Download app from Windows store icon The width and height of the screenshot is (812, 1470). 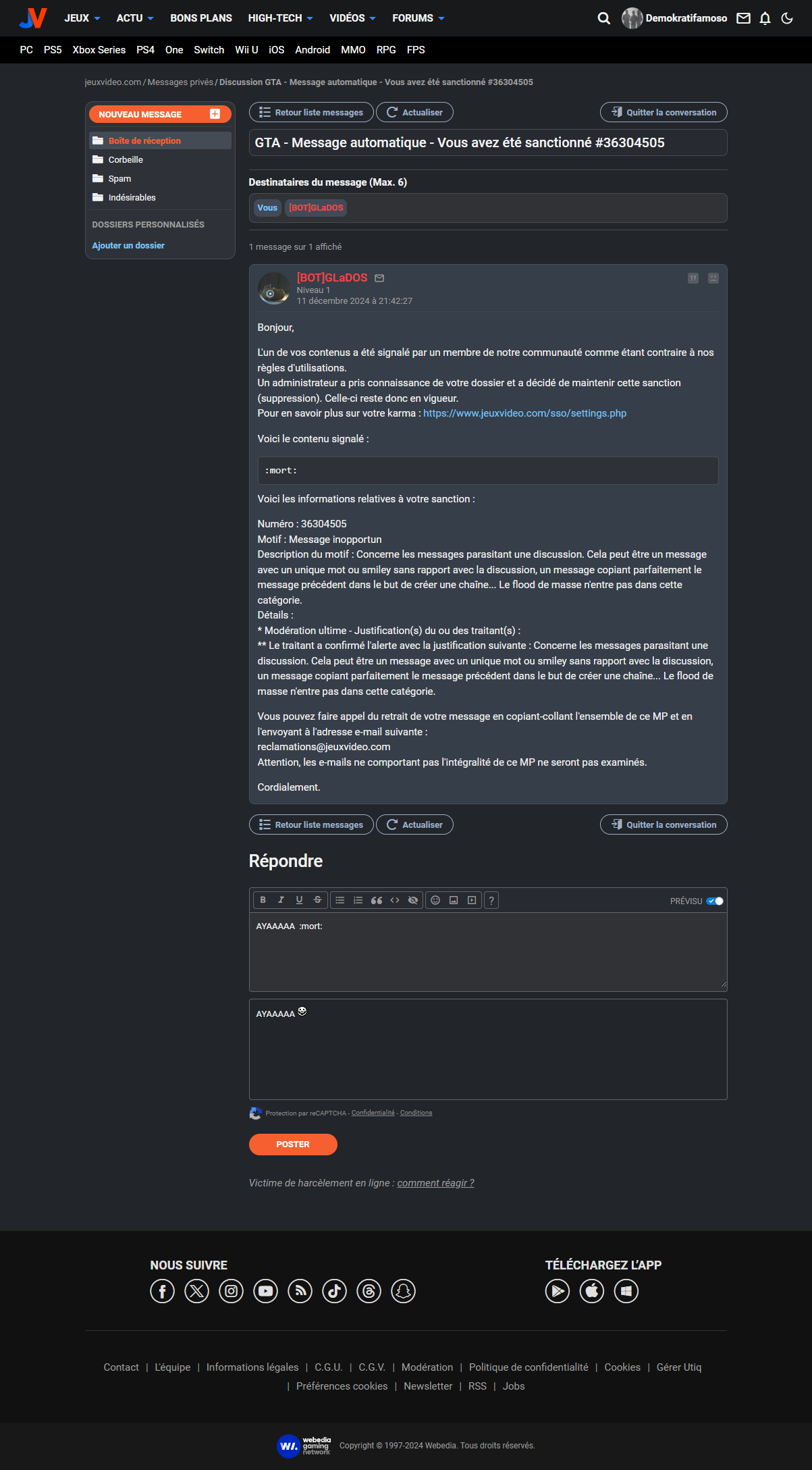(626, 1291)
